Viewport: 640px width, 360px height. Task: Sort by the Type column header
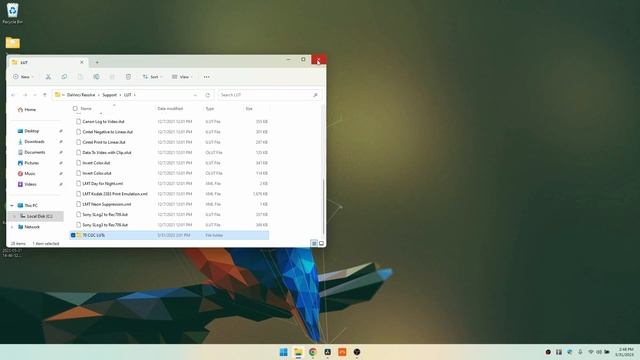(210, 109)
